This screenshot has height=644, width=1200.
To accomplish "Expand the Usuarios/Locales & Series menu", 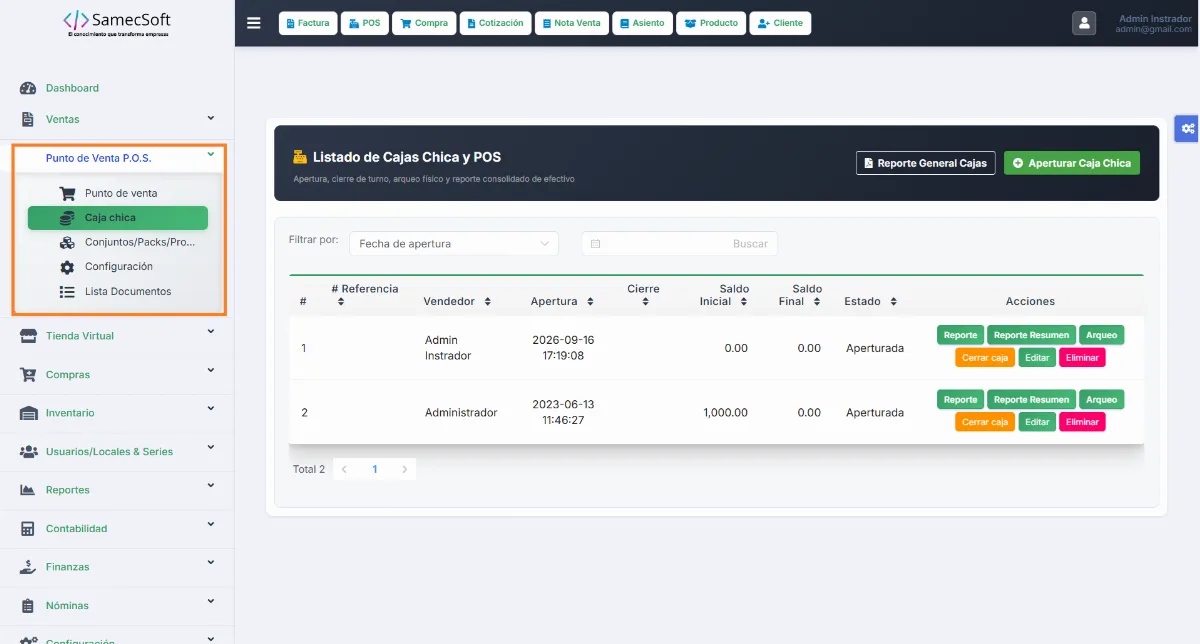I will pyautogui.click(x=117, y=451).
